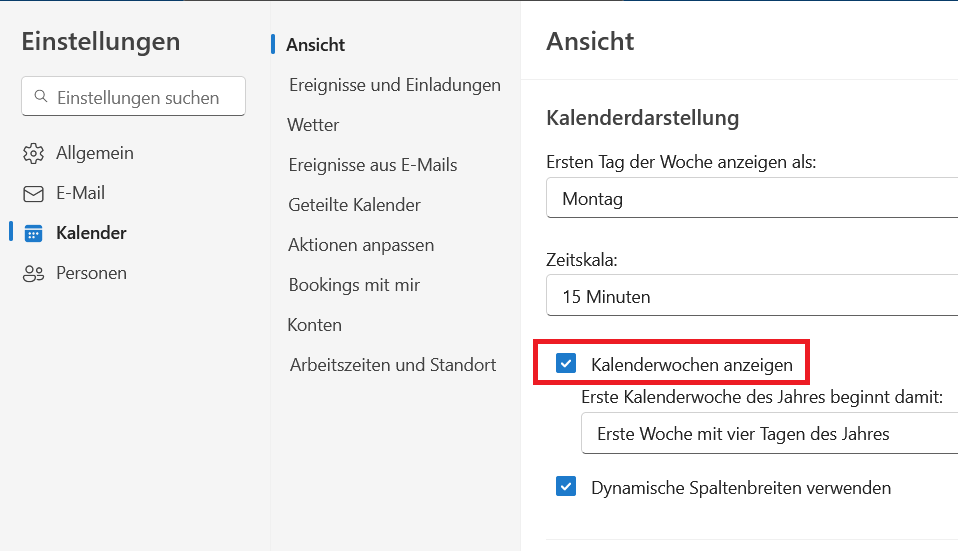Screen dimensions: 958x551
Task: Click the Kalender calendar icon
Action: (x=33, y=233)
